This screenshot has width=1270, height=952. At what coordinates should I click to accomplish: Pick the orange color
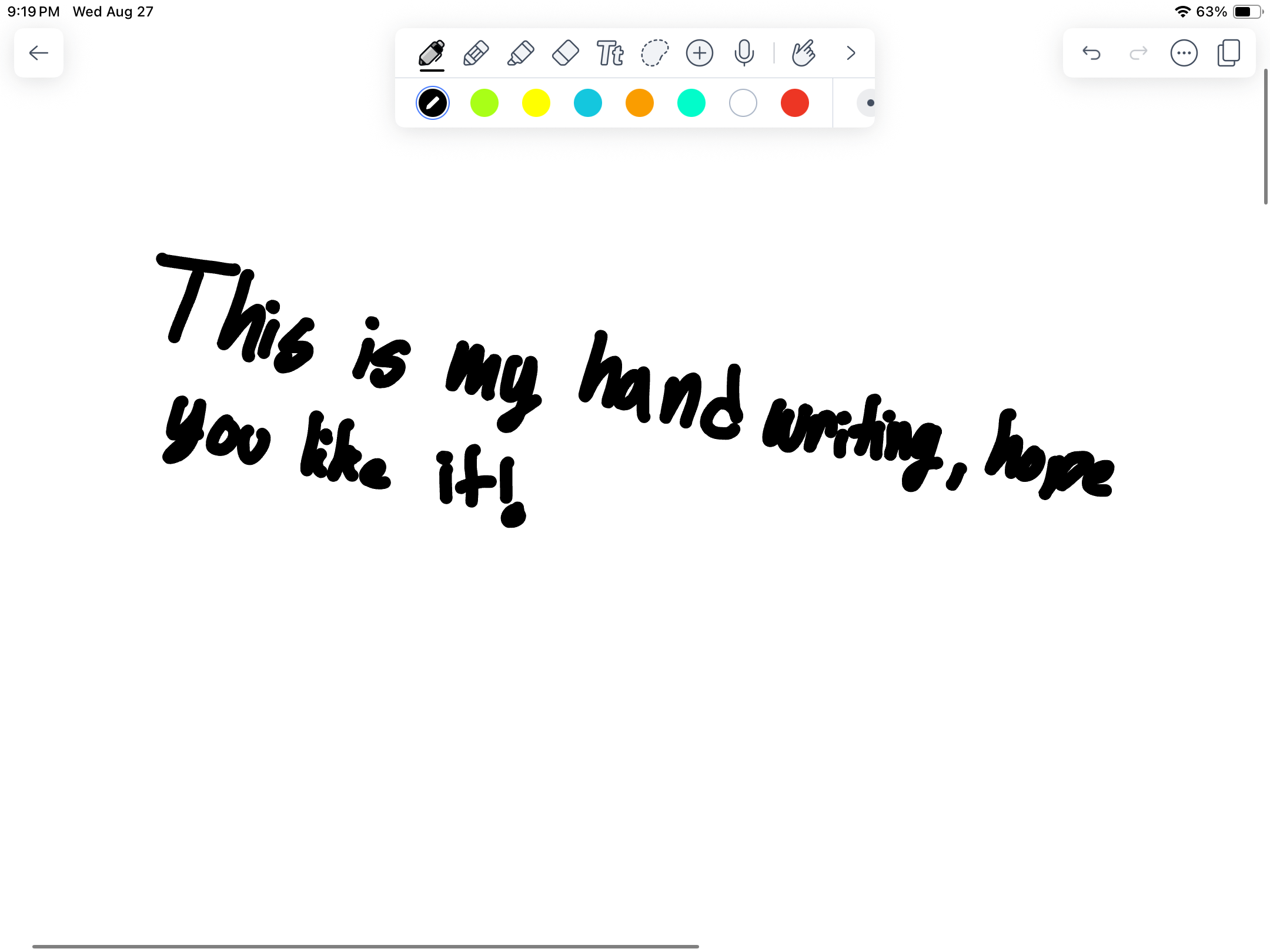640,103
